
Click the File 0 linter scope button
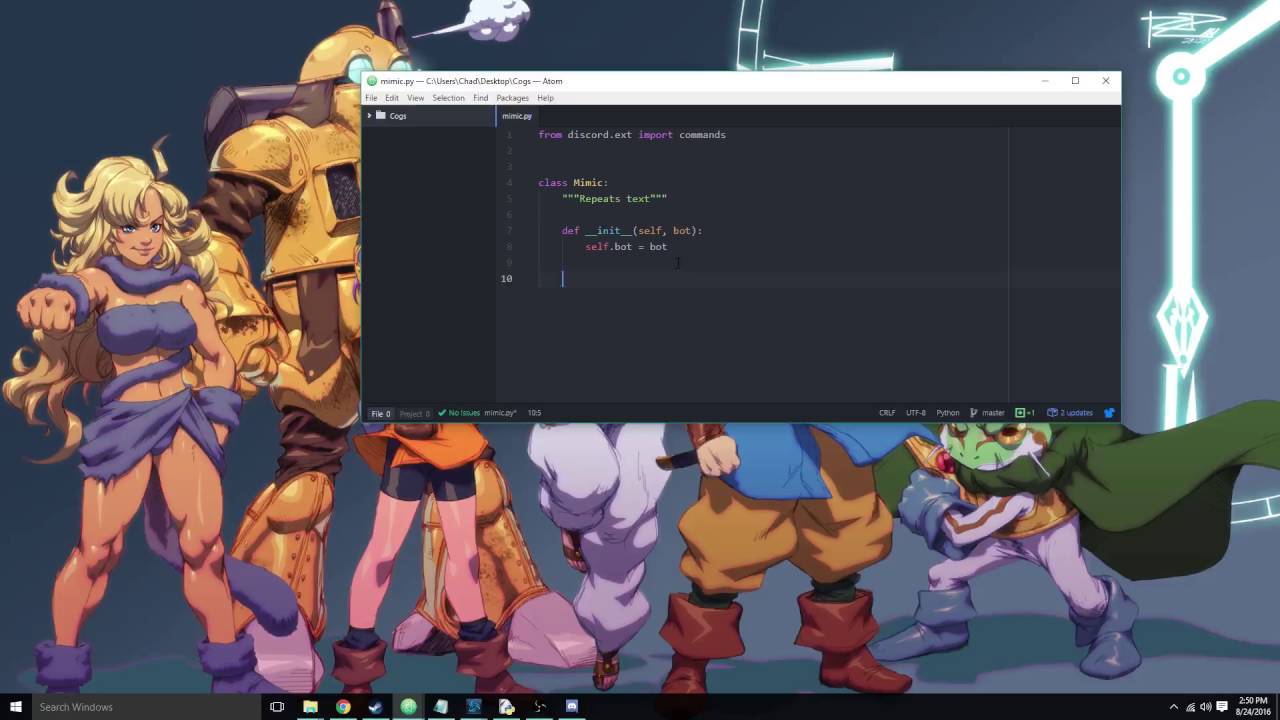(381, 413)
